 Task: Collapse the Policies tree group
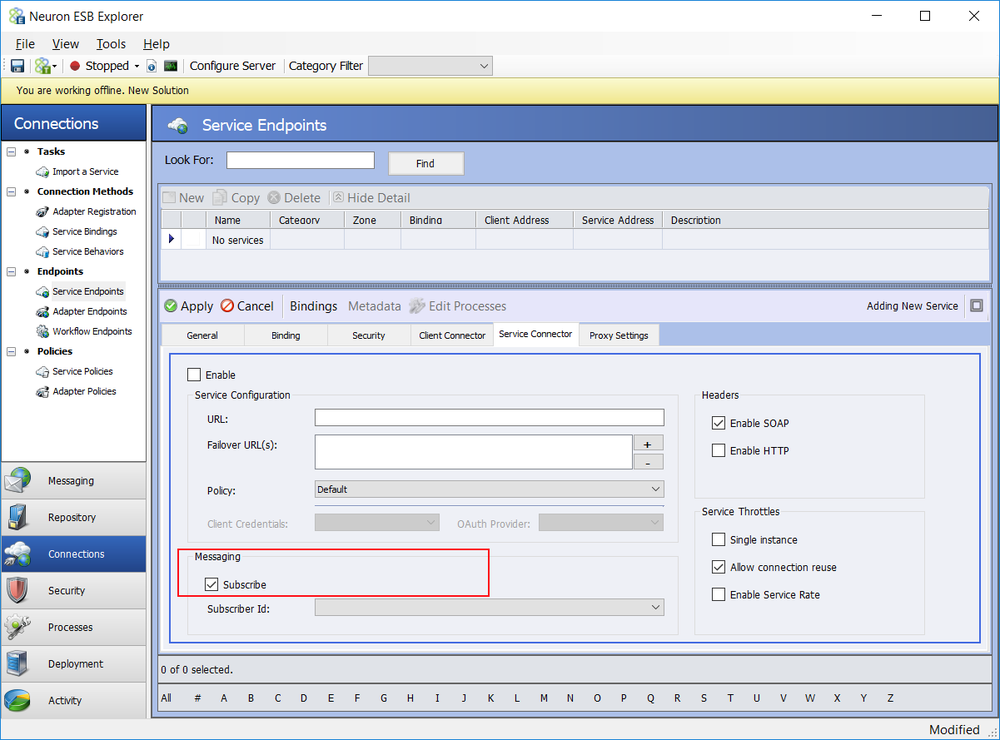[11, 352]
